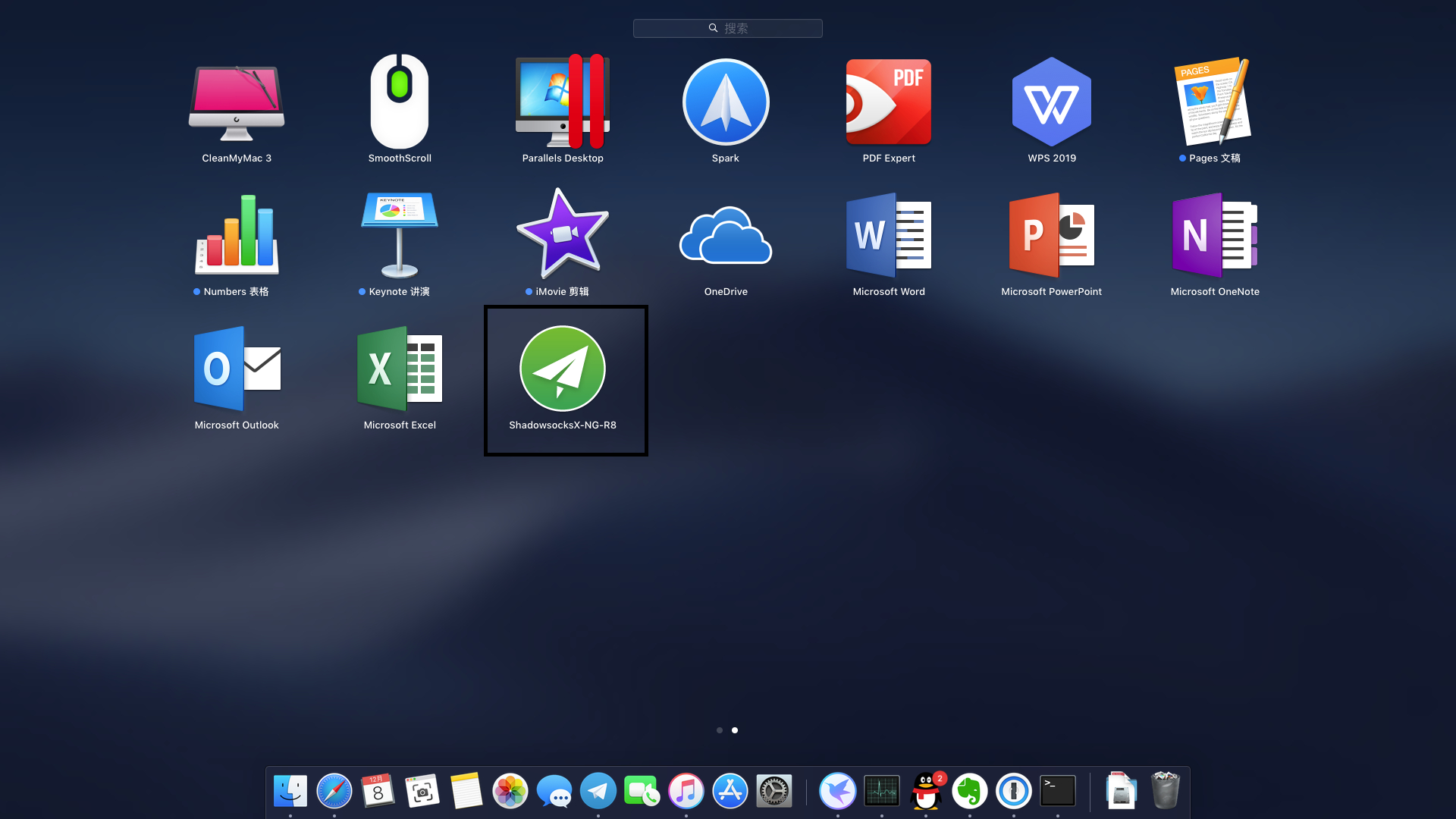Image resolution: width=1456 pixels, height=819 pixels.
Task: Open ShadowsocksX-NG-R8 app
Action: pyautogui.click(x=563, y=369)
